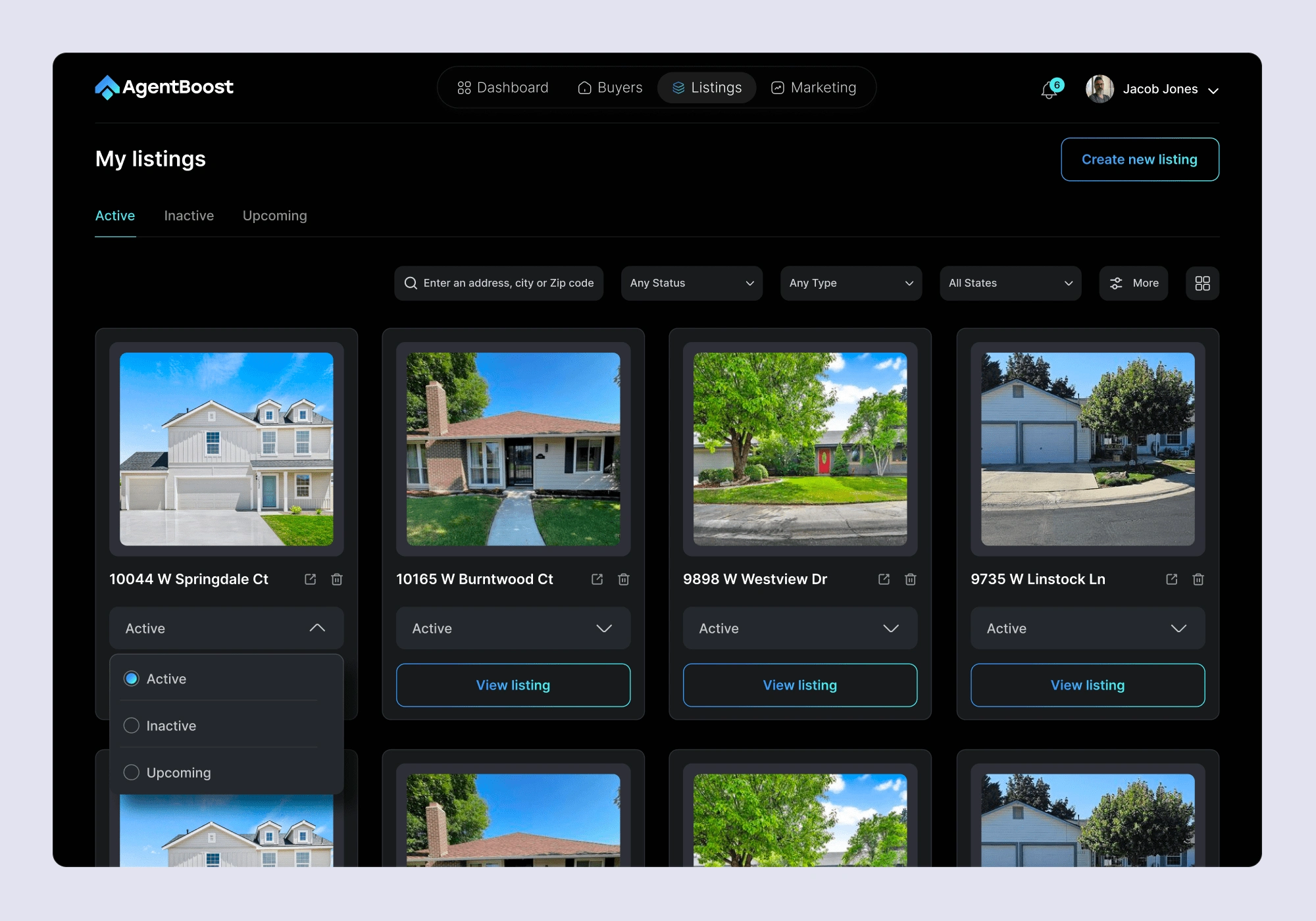Open 9735 W Linstock Ln external link
Viewport: 1316px width, 921px height.
coord(1172,580)
